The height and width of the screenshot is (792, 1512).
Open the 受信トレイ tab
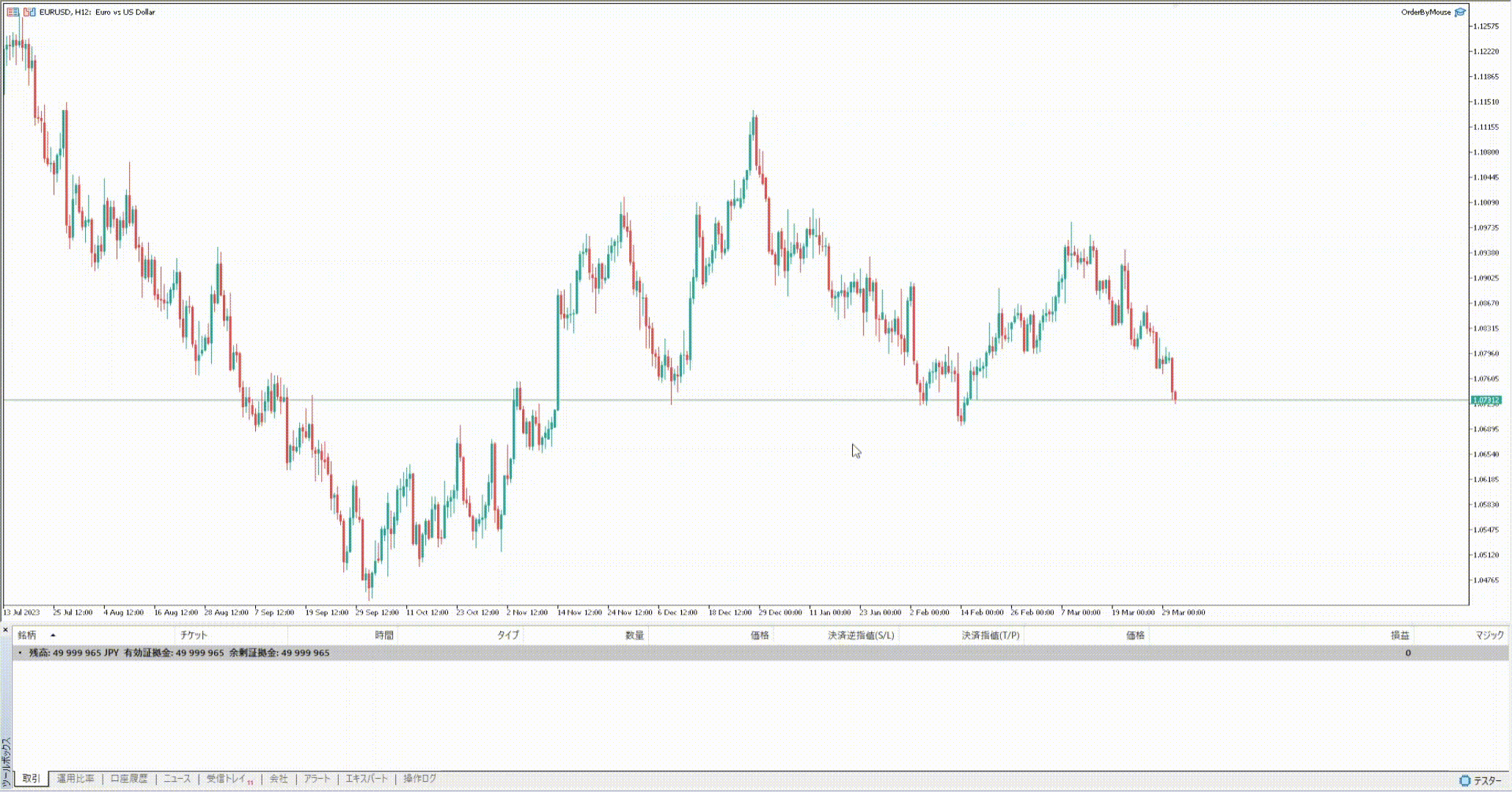(227, 779)
